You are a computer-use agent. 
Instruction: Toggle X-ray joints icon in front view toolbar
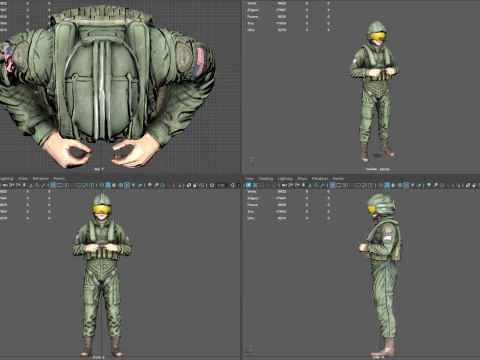(202, 185)
